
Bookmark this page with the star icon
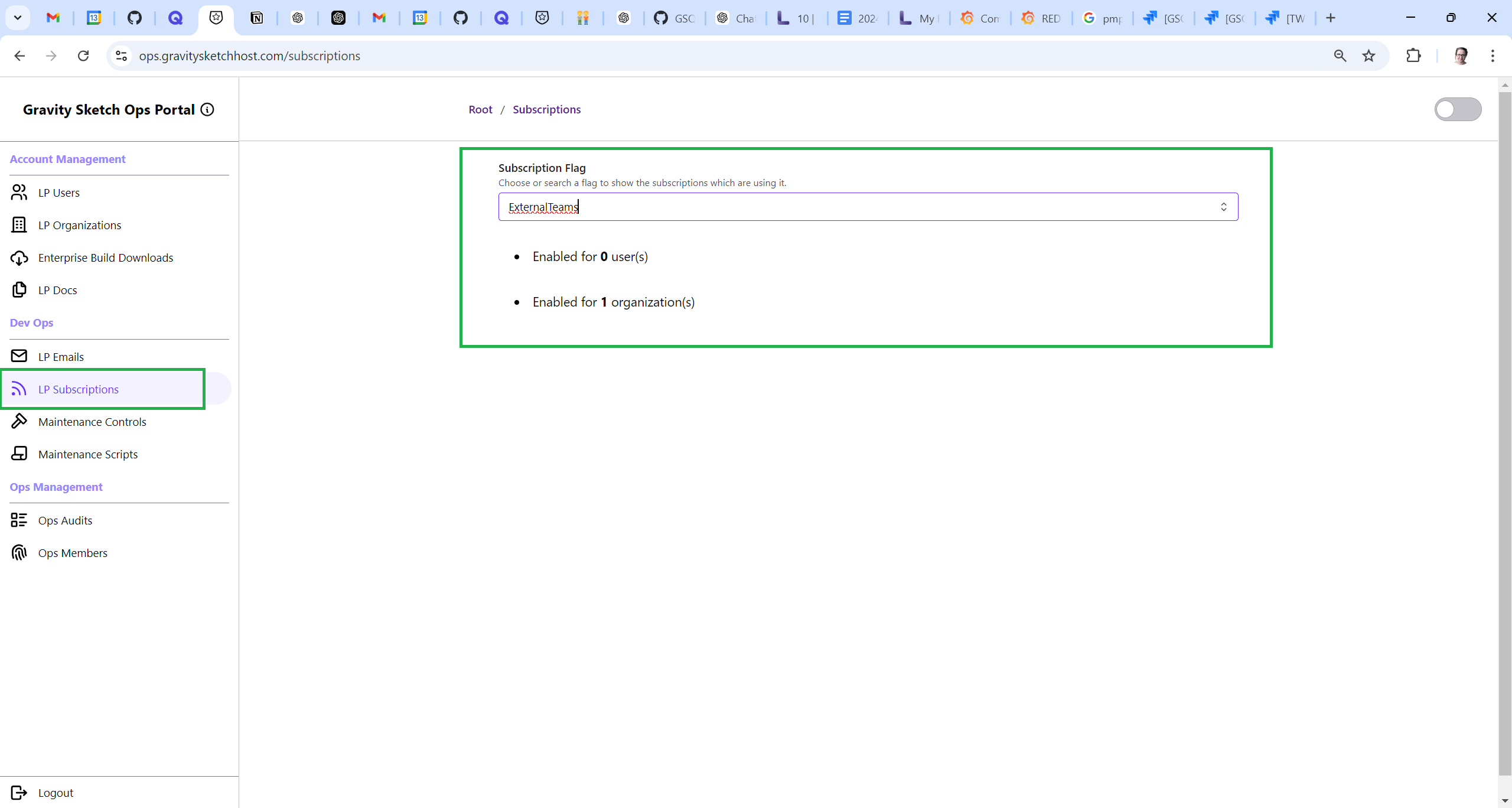pos(1369,56)
